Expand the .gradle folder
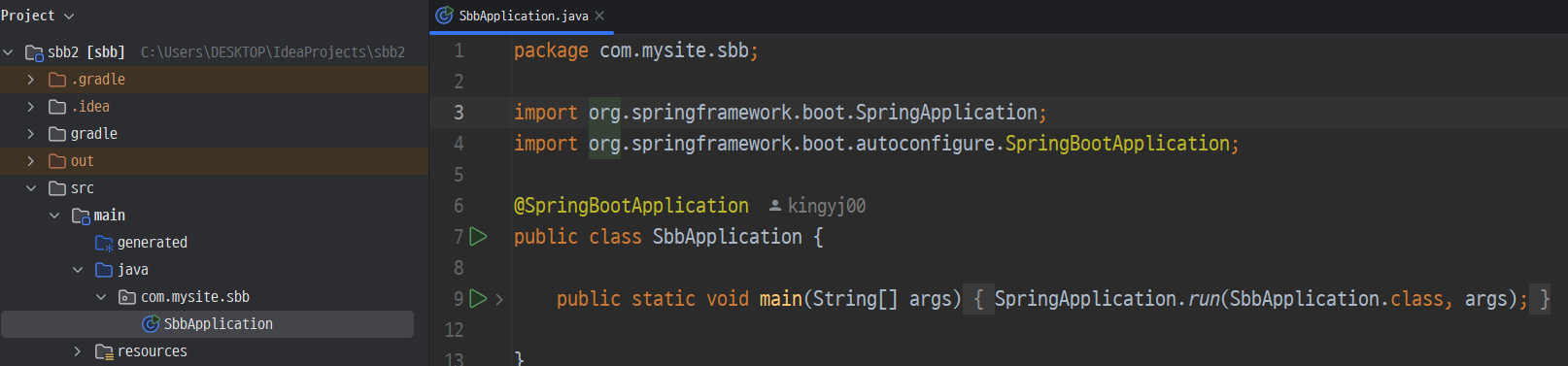The width and height of the screenshot is (1568, 366). (x=31, y=80)
